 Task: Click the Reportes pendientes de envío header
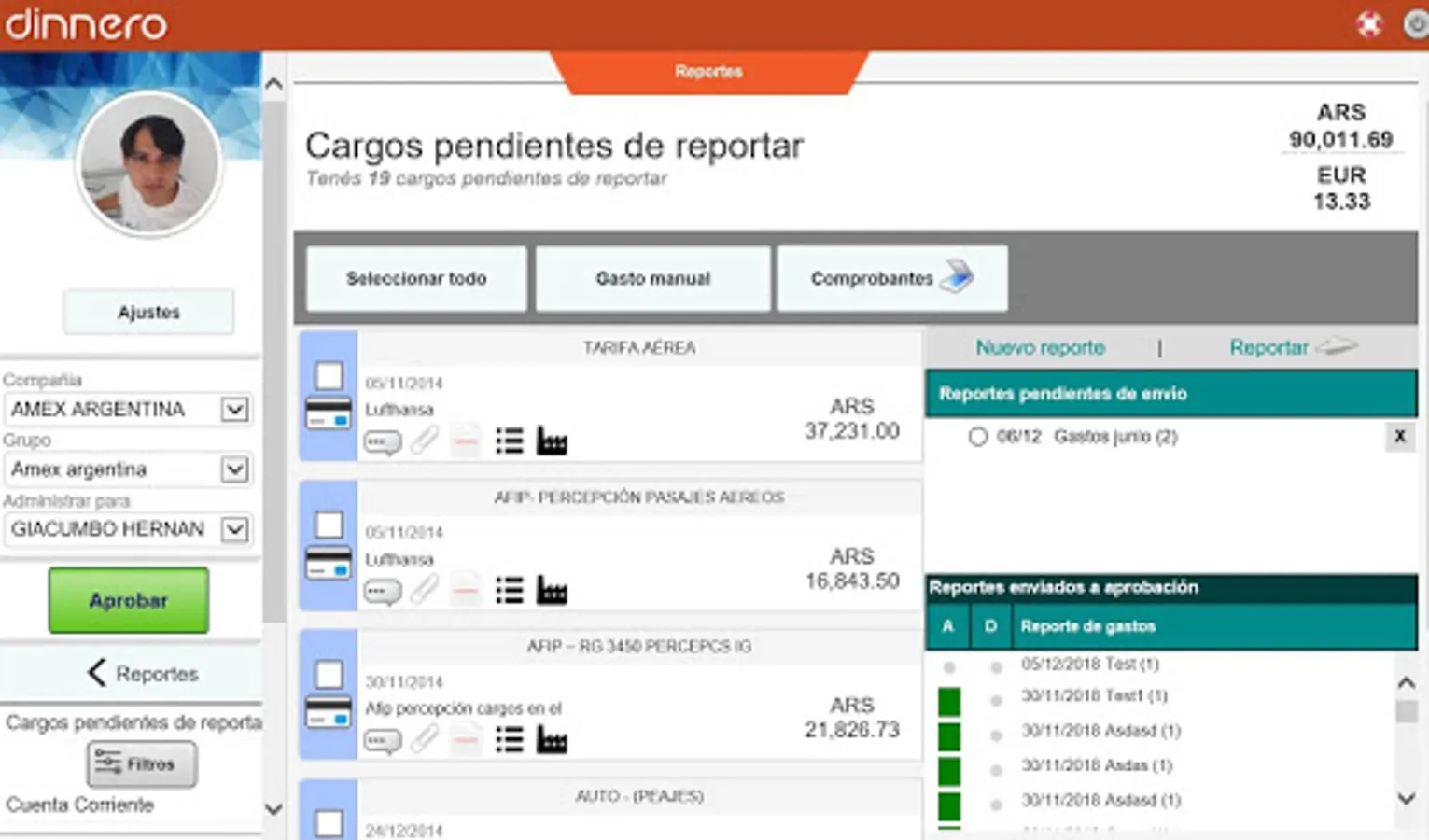[x=1171, y=394]
